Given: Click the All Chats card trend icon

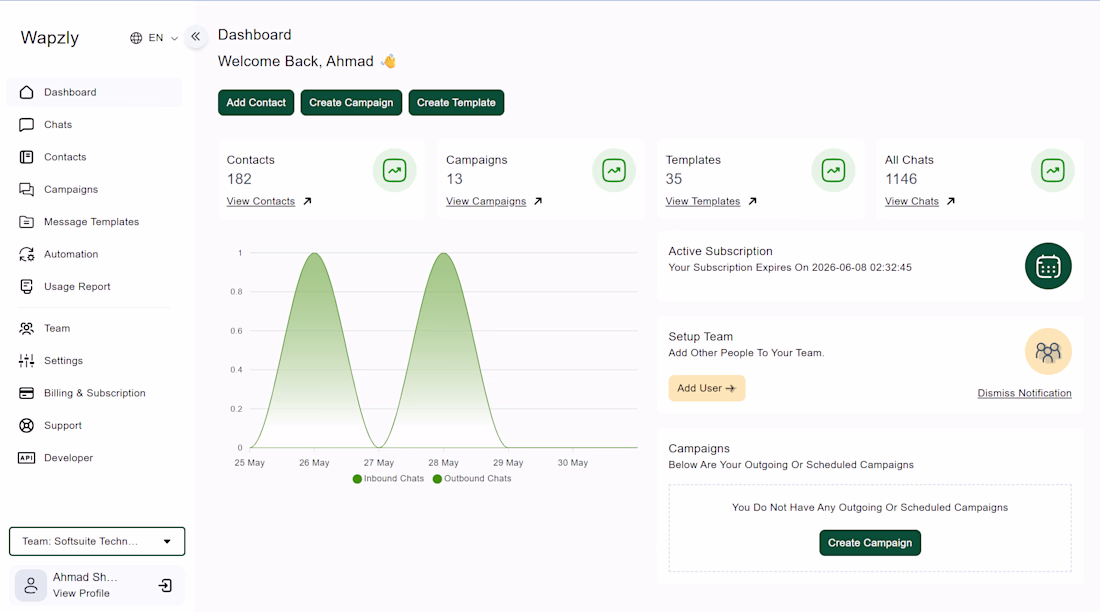Looking at the screenshot, I should pos(1052,171).
